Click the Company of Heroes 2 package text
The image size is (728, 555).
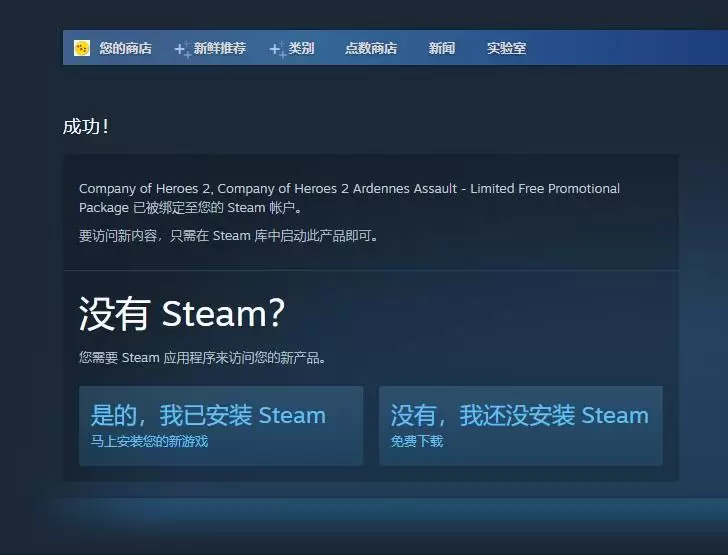pyautogui.click(x=349, y=198)
